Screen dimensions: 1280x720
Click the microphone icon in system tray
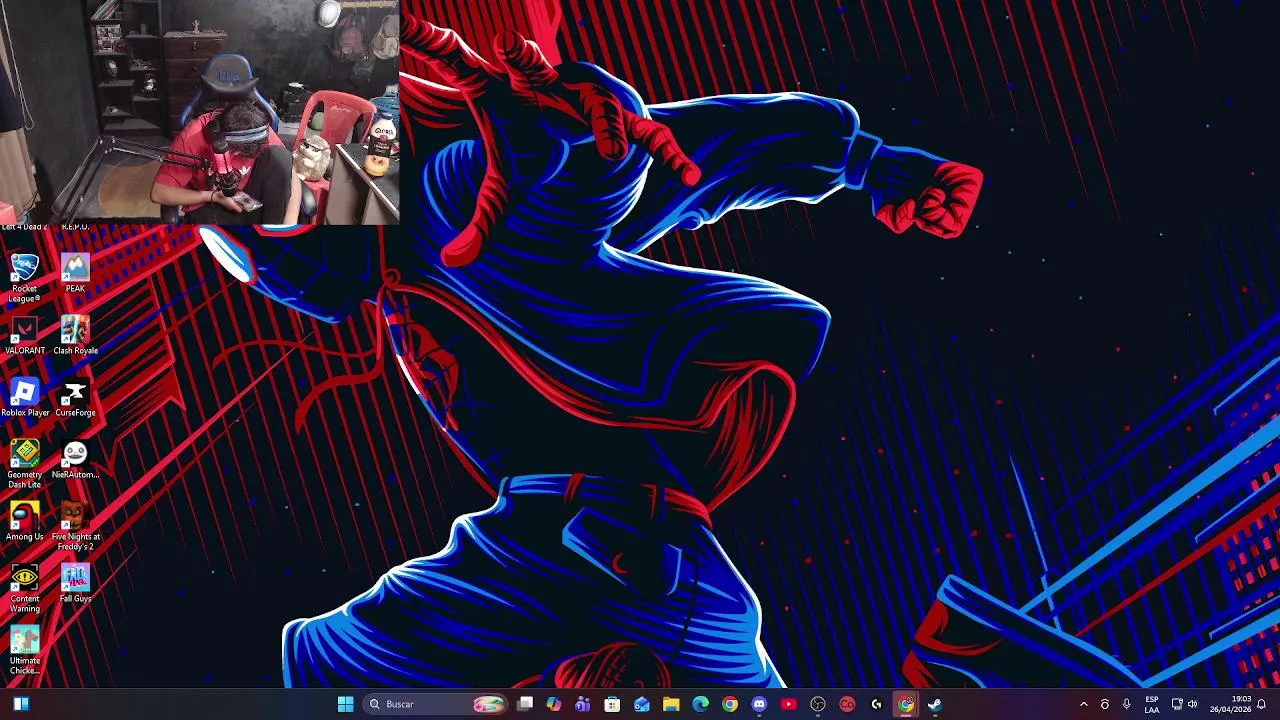(1126, 704)
